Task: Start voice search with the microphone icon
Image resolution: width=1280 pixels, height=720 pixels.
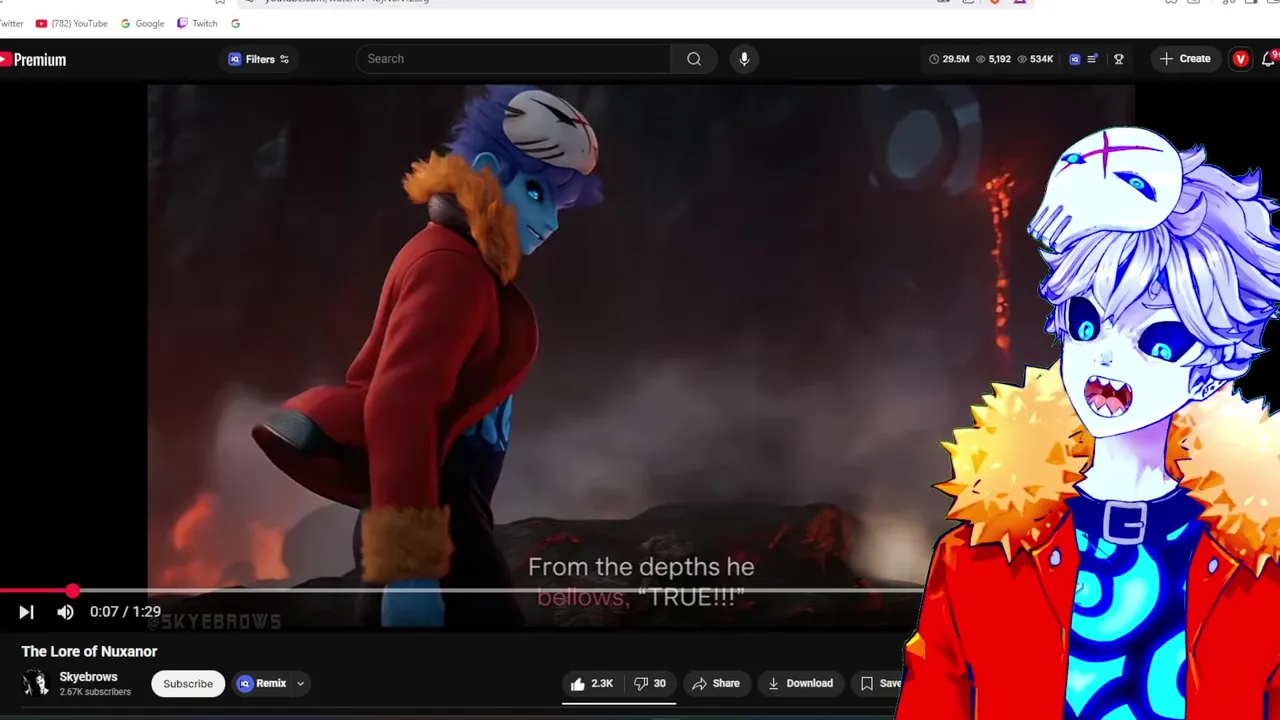Action: [744, 59]
